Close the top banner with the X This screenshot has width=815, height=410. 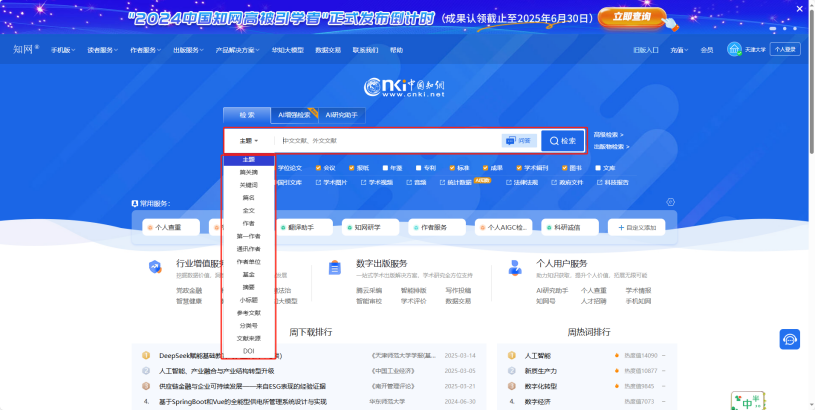point(799,9)
